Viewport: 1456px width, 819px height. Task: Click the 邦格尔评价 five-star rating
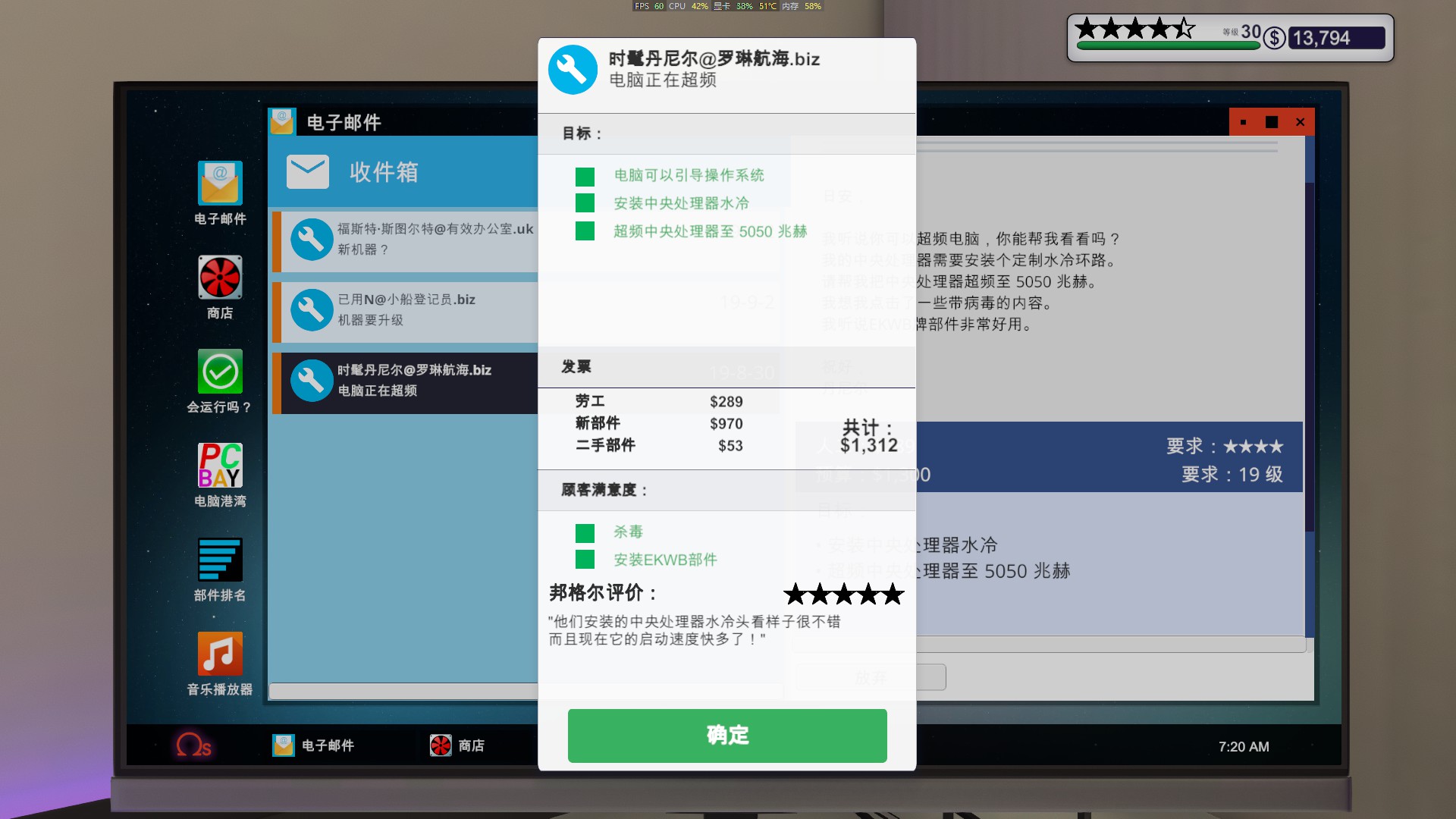coord(843,594)
